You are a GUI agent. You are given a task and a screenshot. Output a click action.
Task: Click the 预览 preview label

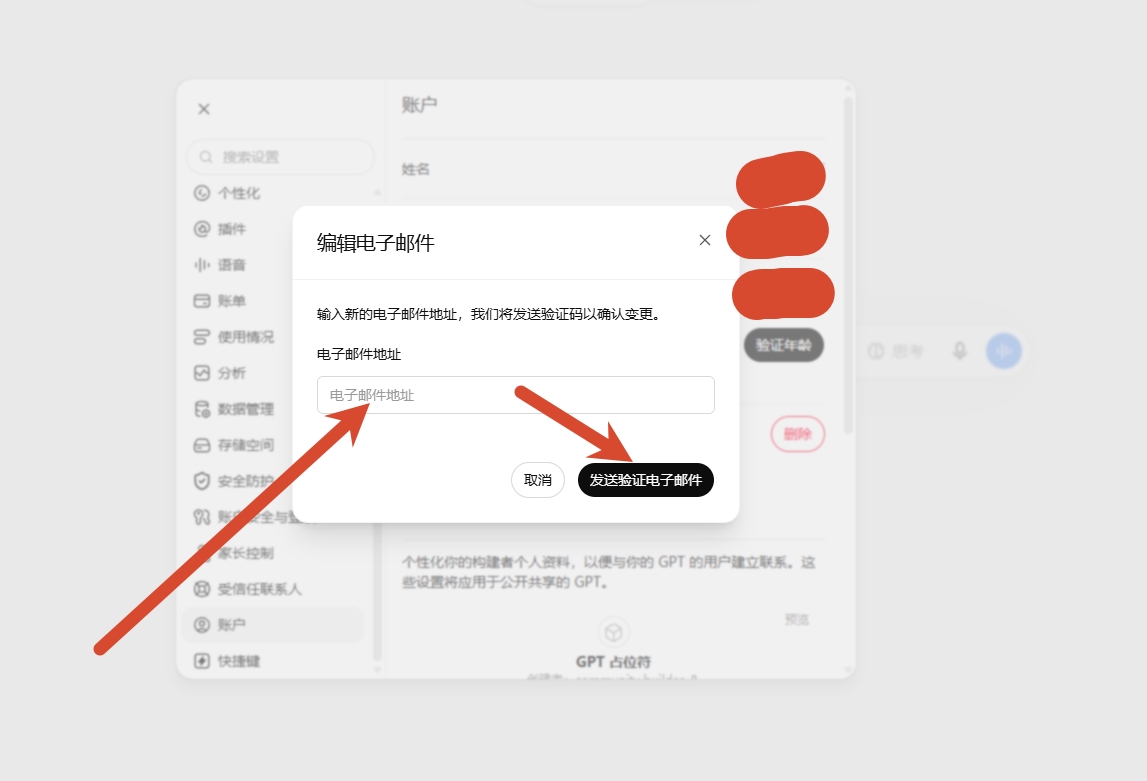click(797, 619)
